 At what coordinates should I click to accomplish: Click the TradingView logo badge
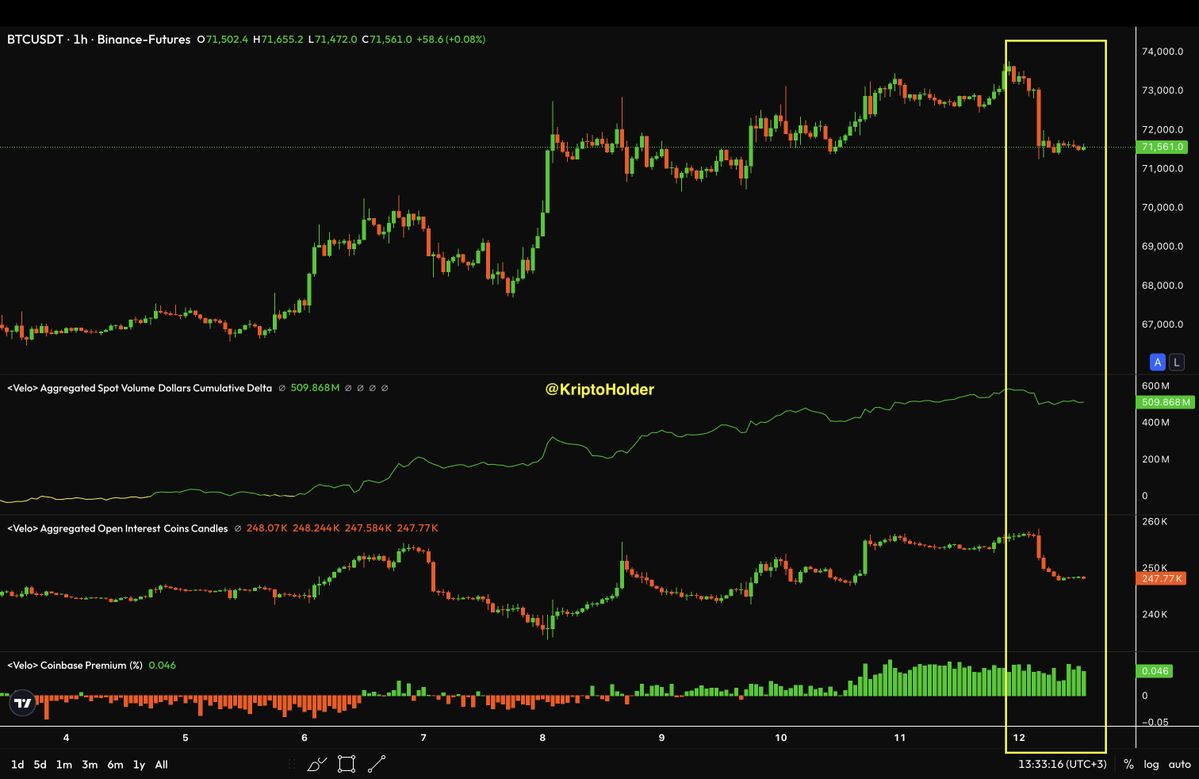click(23, 703)
